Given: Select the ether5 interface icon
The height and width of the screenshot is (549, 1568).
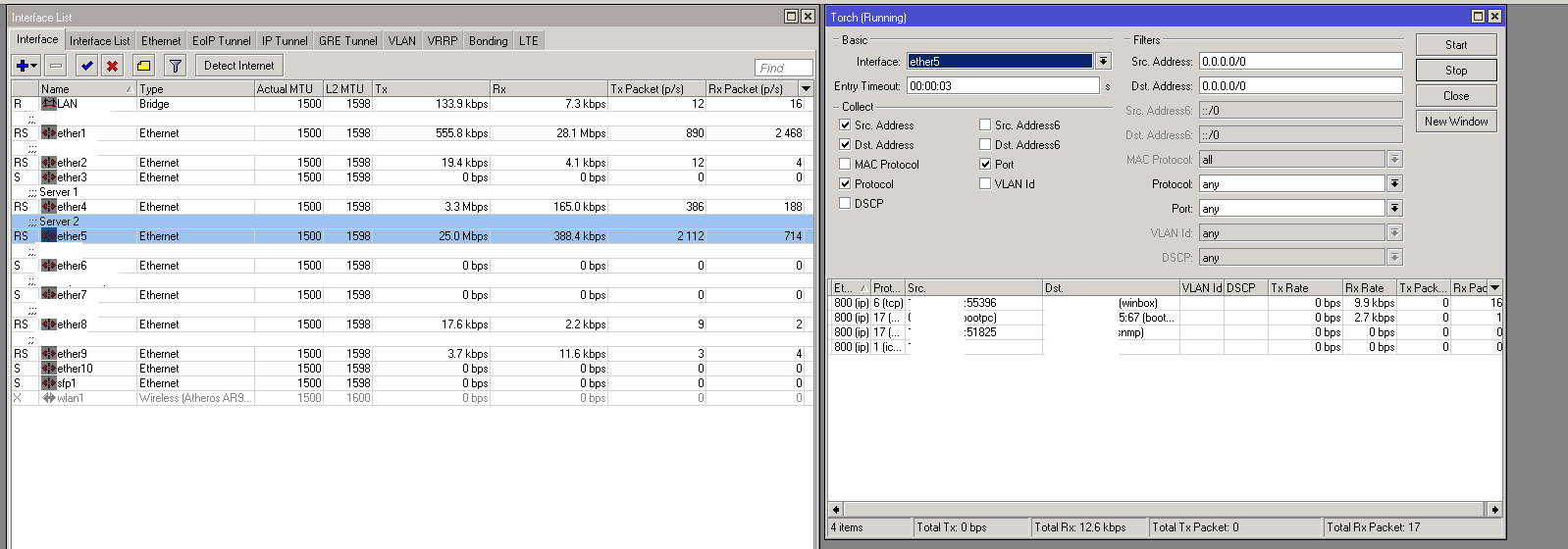Looking at the screenshot, I should click(49, 236).
